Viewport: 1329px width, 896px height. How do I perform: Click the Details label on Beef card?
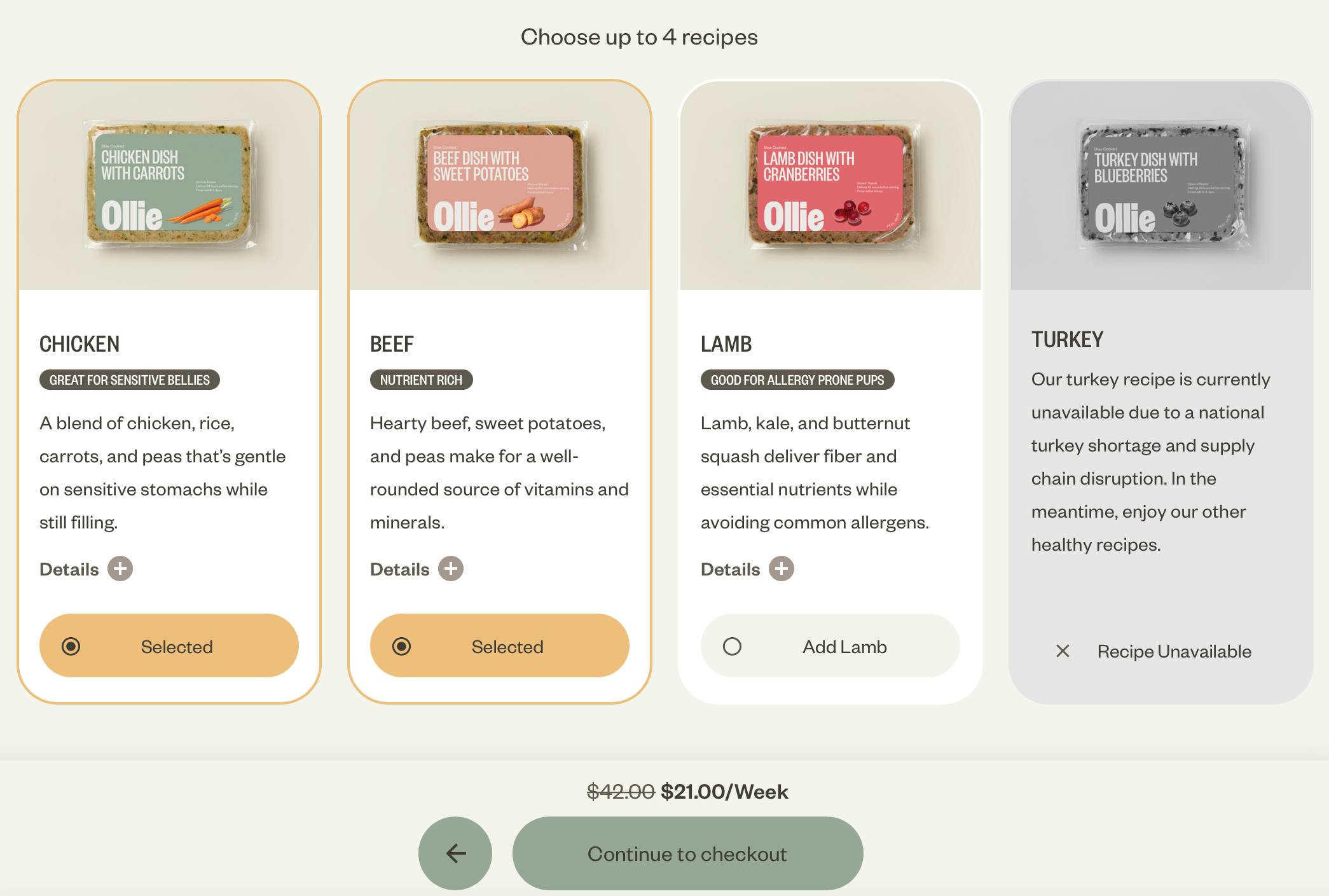[400, 569]
